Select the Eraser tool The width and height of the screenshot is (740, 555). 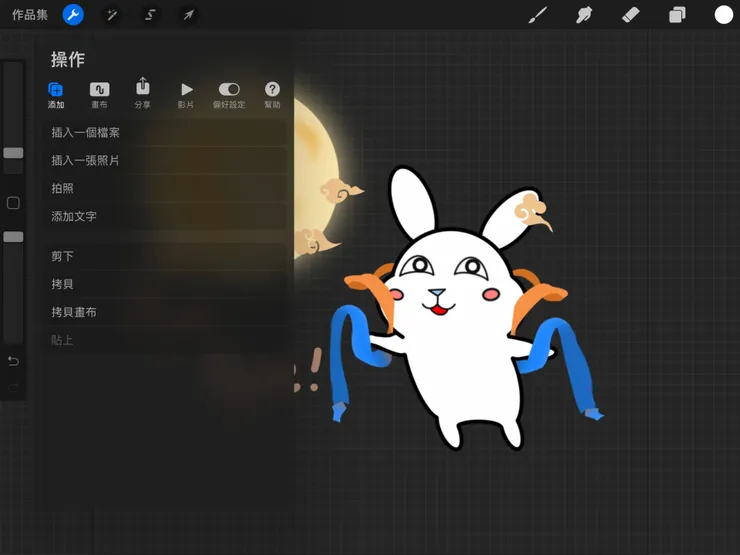[x=630, y=15]
